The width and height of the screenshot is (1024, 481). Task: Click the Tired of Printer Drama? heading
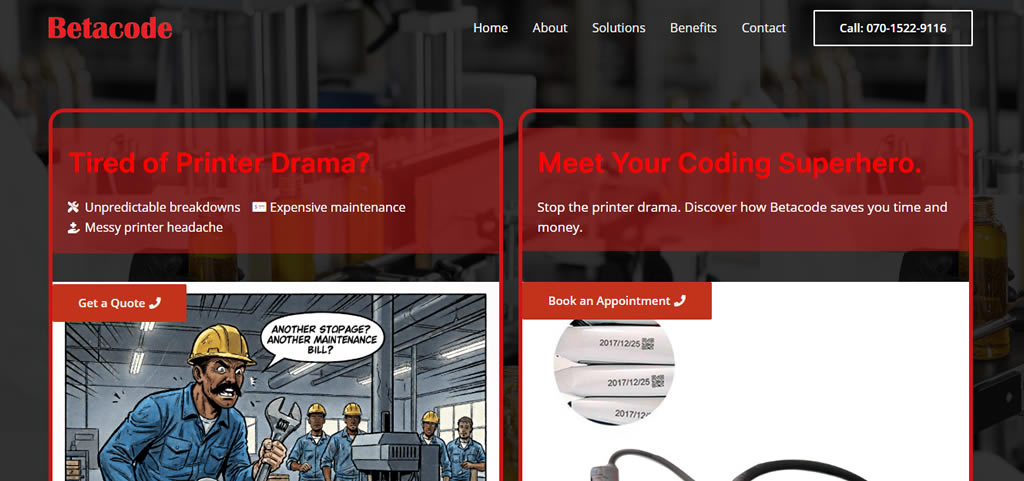click(219, 163)
